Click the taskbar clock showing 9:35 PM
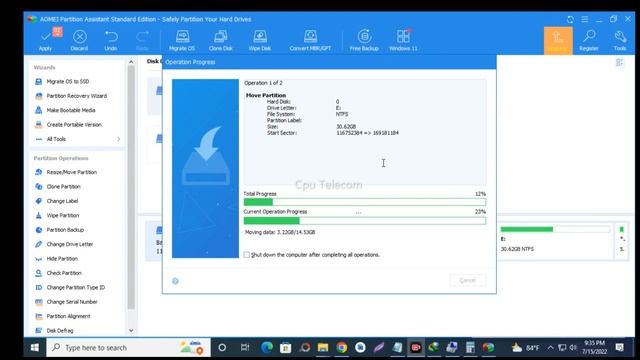The image size is (640, 360). point(594,347)
